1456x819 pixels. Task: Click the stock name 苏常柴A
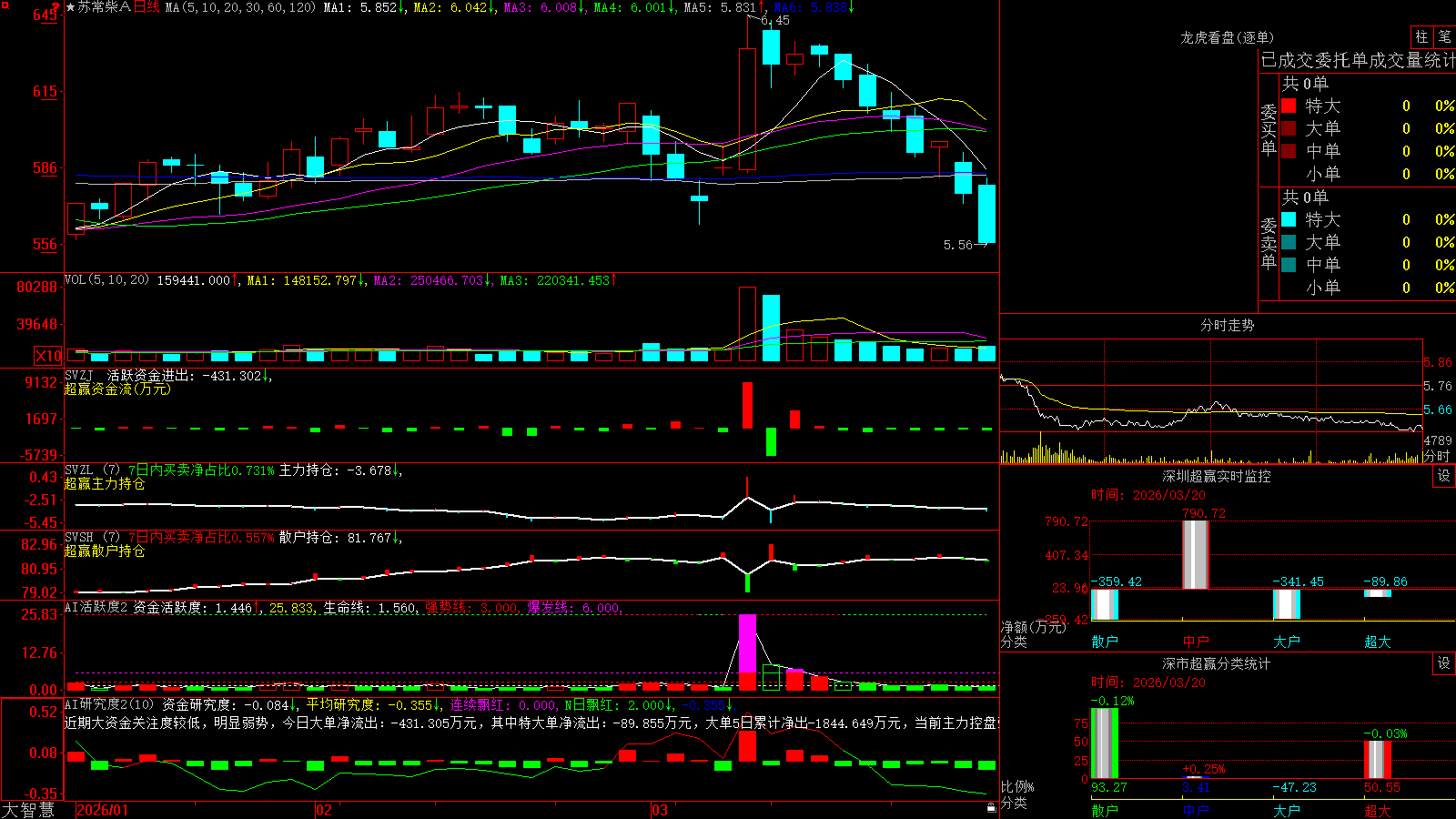tap(105, 7)
